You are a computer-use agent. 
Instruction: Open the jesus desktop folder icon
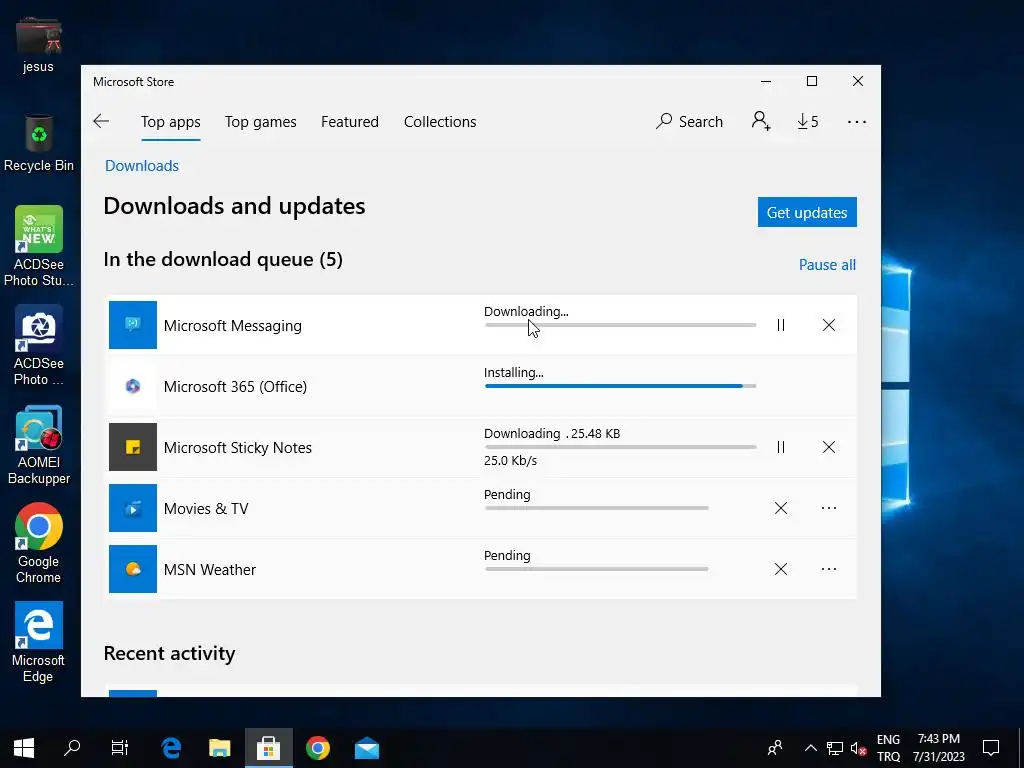click(x=38, y=44)
